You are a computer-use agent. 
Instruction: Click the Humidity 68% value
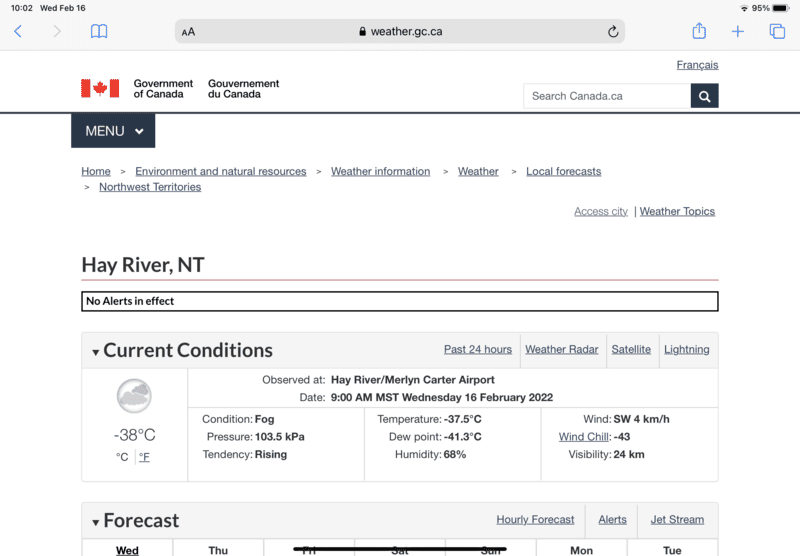click(x=455, y=454)
